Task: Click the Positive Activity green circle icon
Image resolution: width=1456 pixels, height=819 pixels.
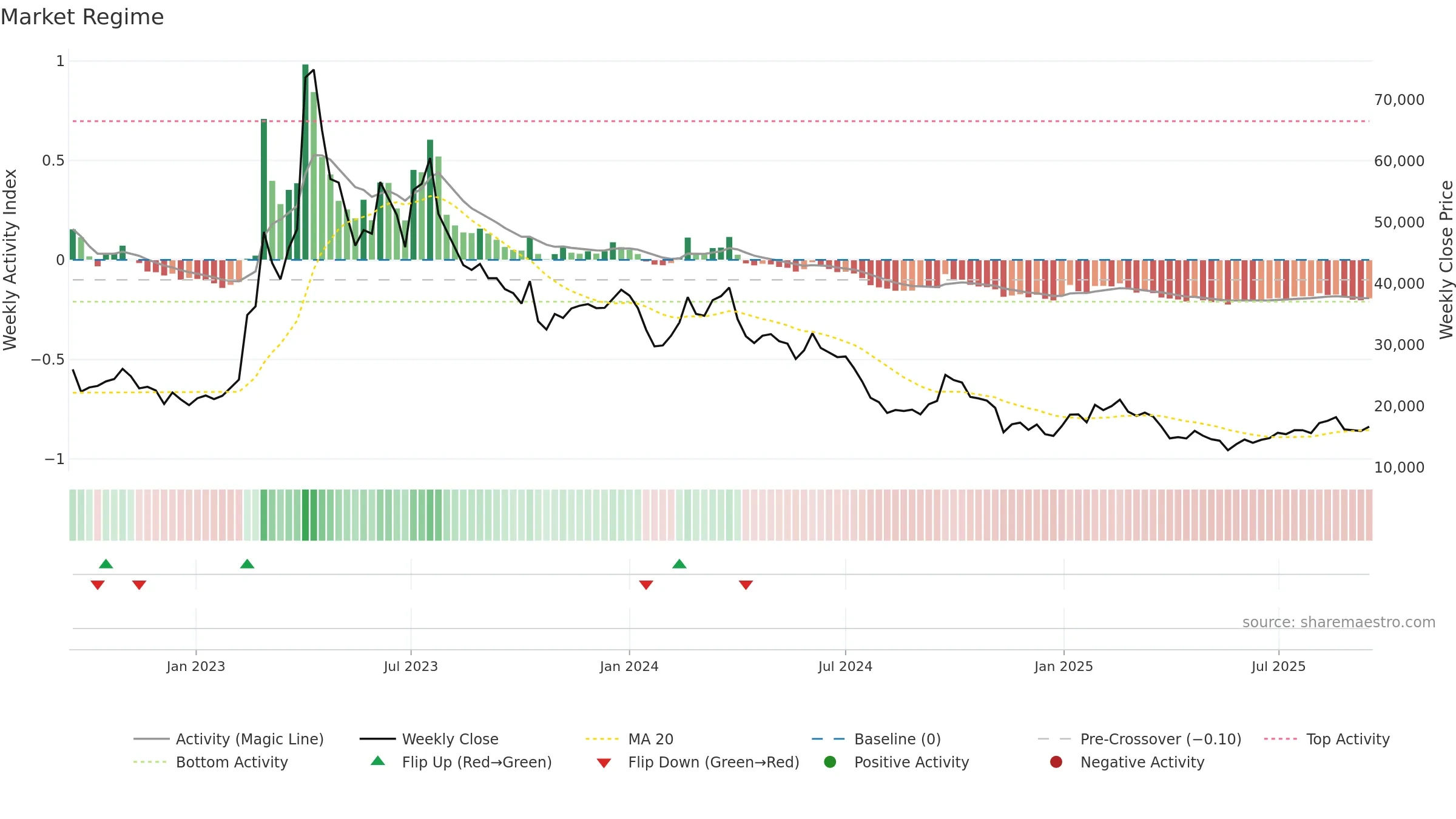Action: coord(831,761)
